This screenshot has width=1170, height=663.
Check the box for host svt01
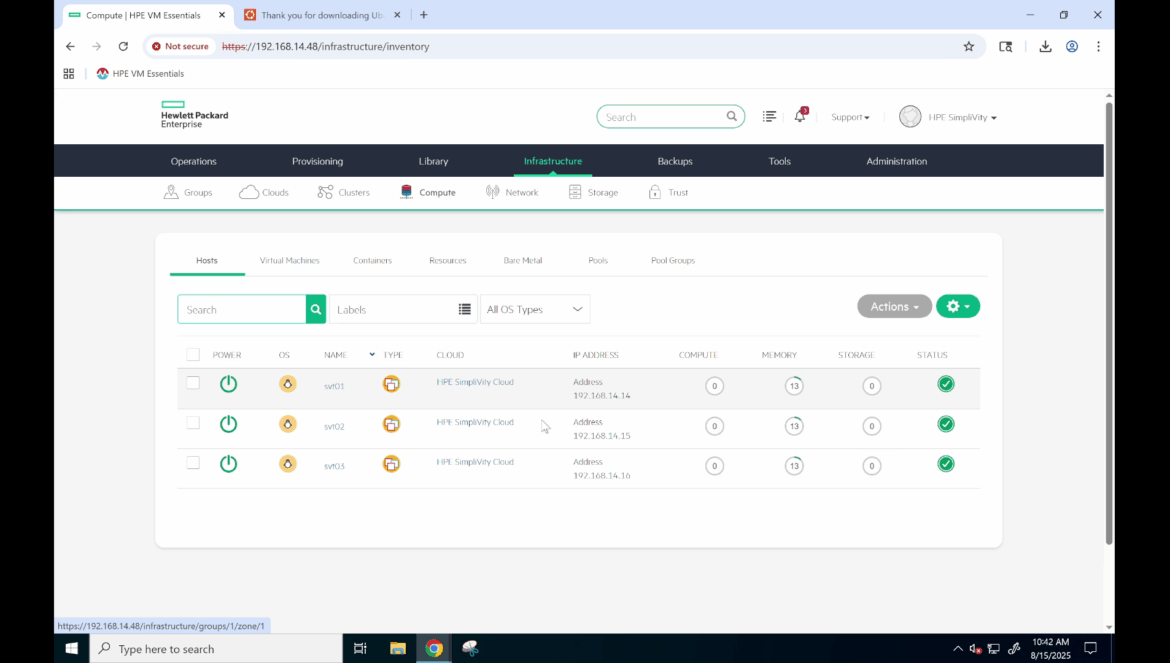(193, 383)
